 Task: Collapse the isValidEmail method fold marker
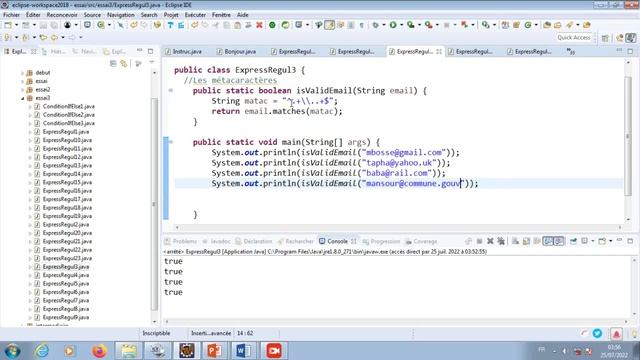click(x=171, y=90)
